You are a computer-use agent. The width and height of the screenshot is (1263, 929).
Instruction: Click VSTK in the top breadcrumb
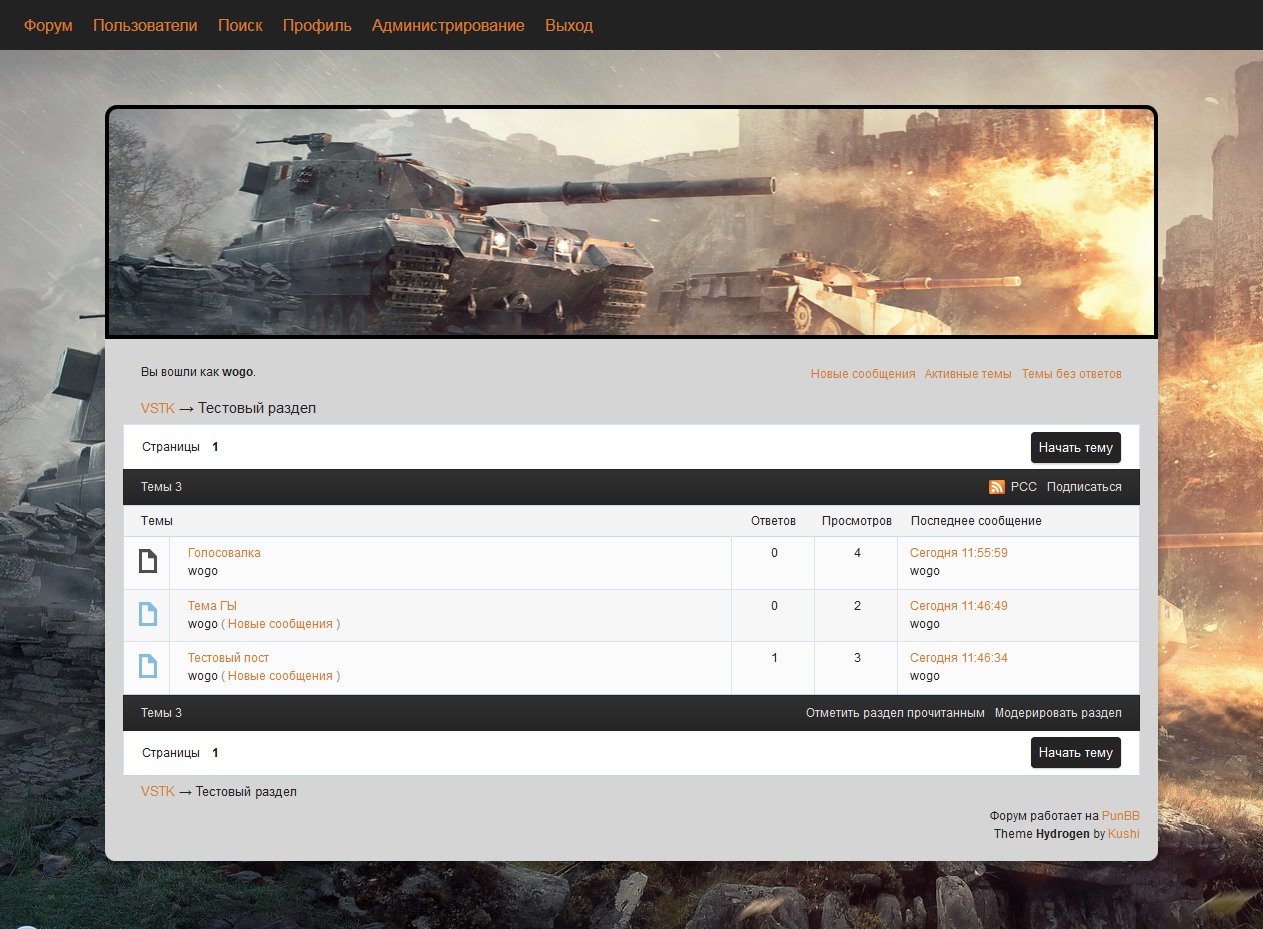click(x=158, y=408)
